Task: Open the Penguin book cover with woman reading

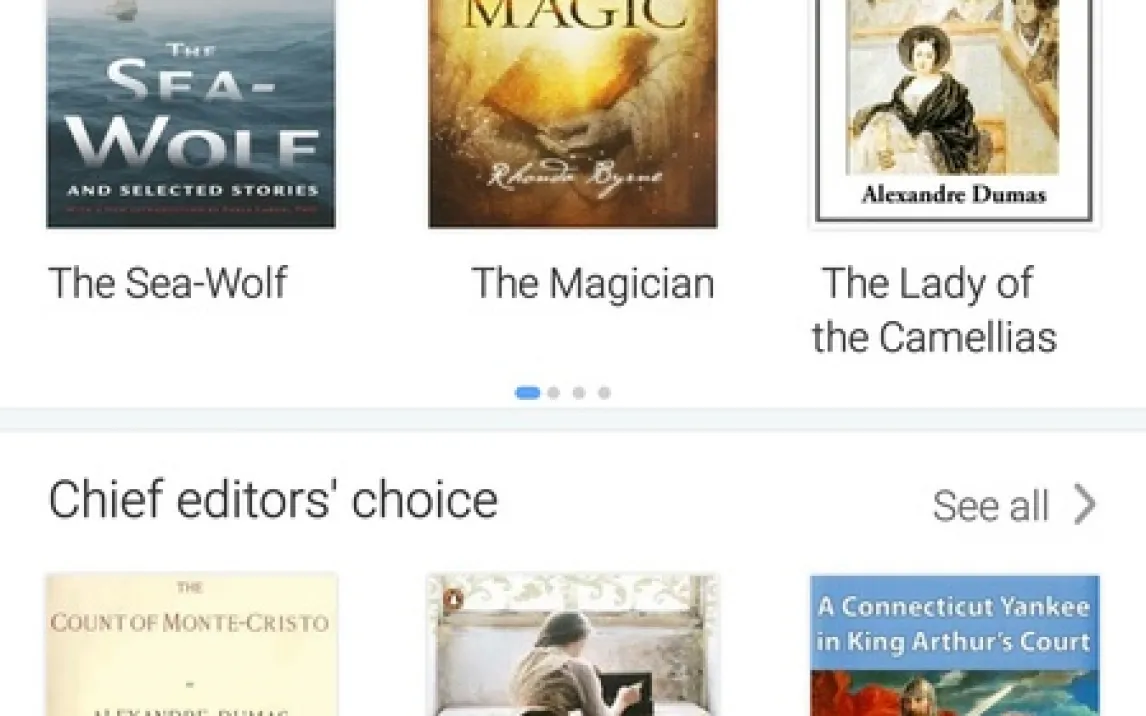Action: (x=573, y=645)
